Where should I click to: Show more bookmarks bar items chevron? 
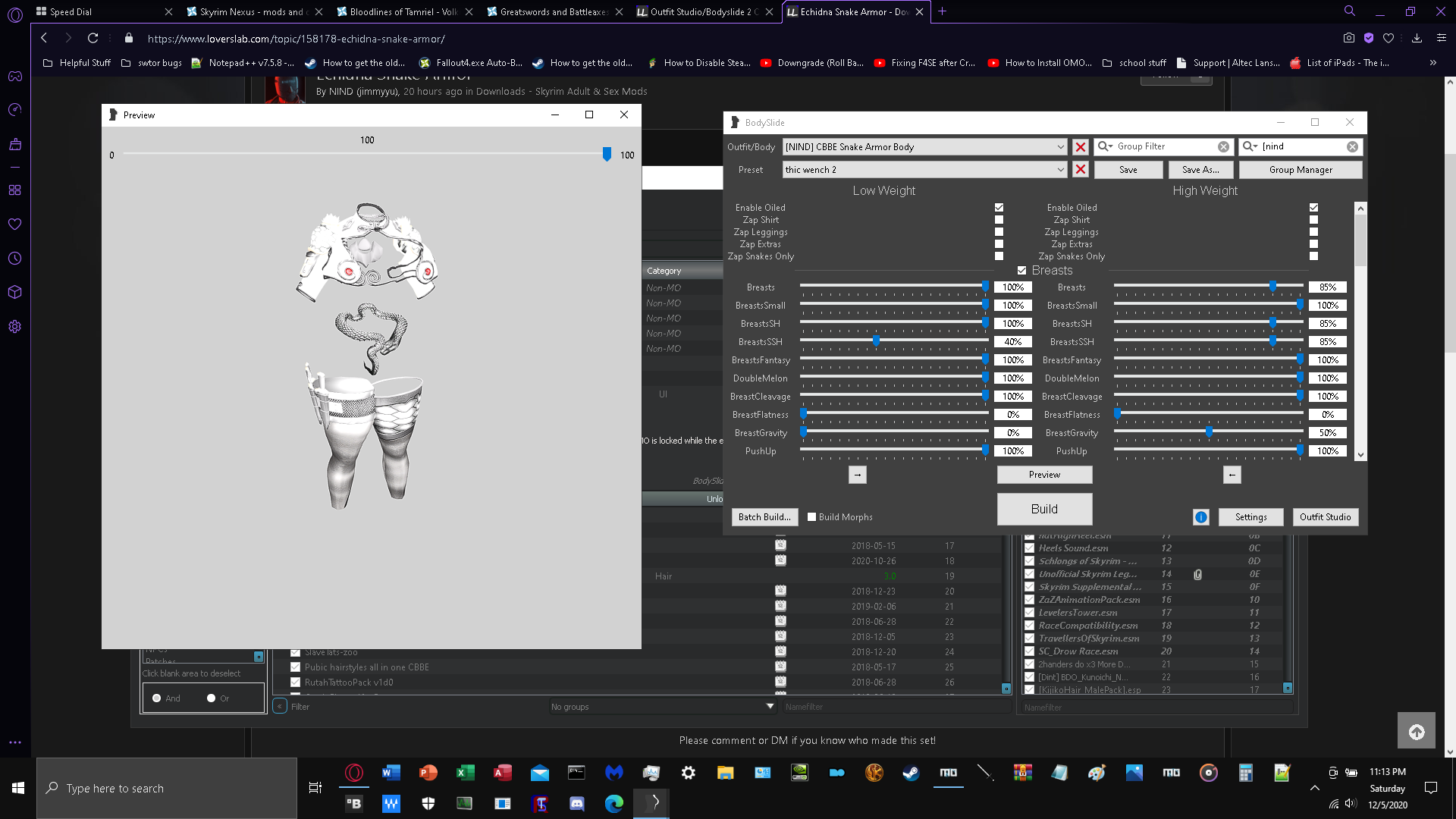coord(1432,63)
